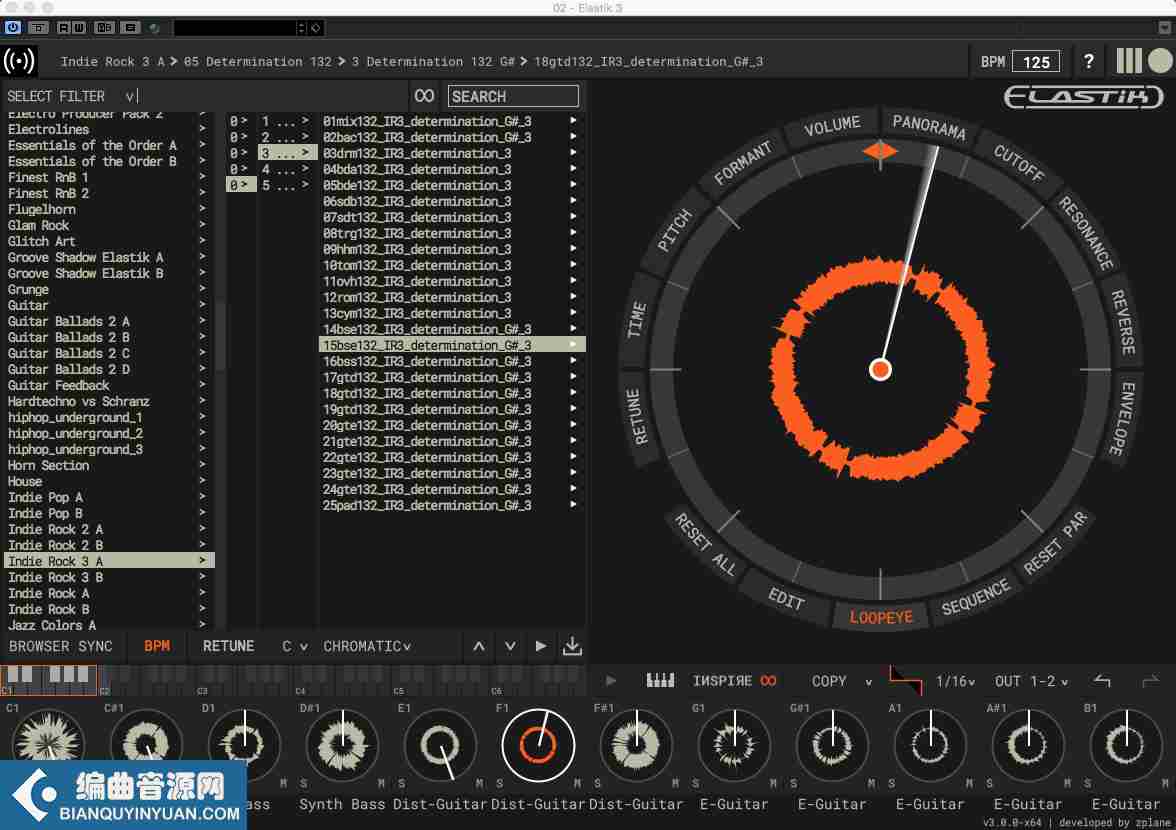Click the SEQUENCE wheel segment

(975, 597)
